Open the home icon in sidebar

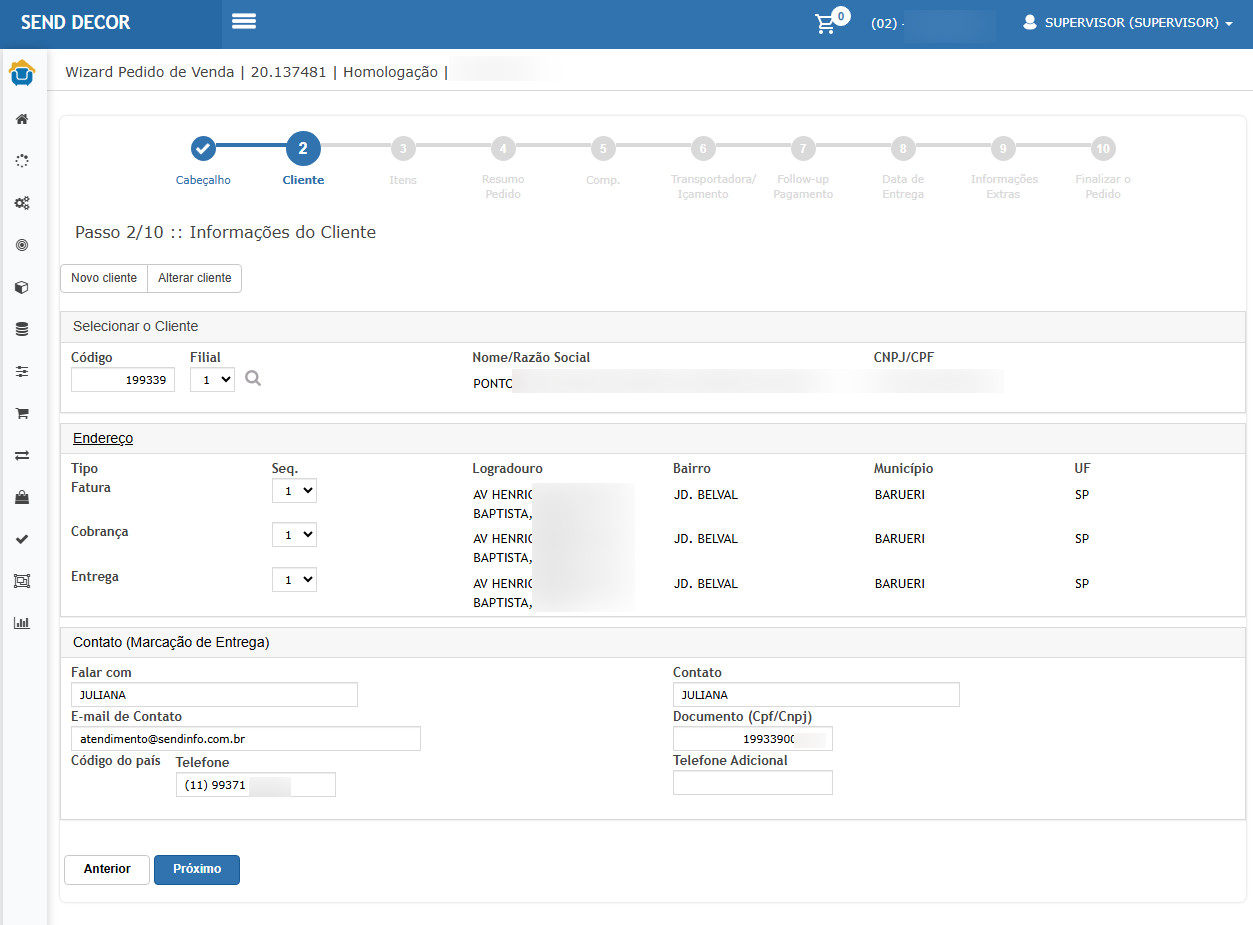tap(22, 119)
